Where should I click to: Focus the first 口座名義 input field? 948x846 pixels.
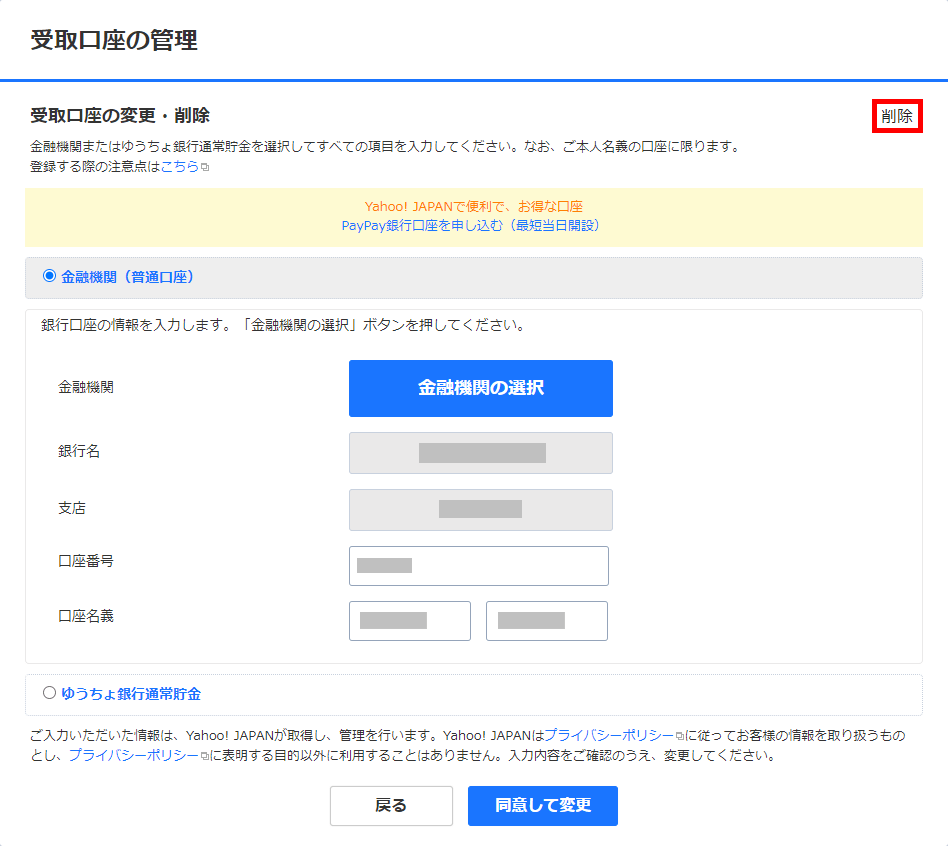point(410,621)
